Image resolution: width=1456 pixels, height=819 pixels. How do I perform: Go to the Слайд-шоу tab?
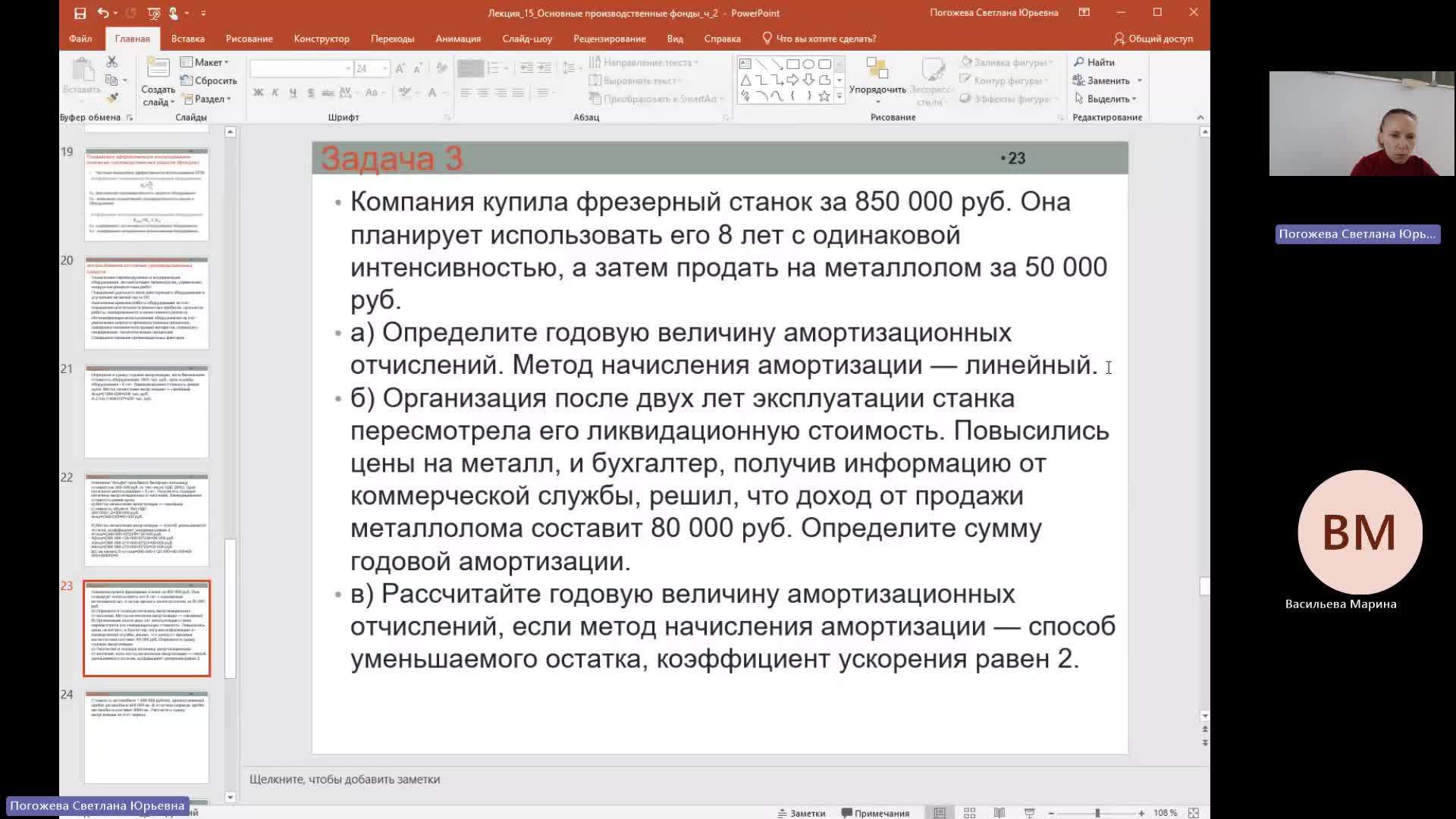(x=527, y=39)
